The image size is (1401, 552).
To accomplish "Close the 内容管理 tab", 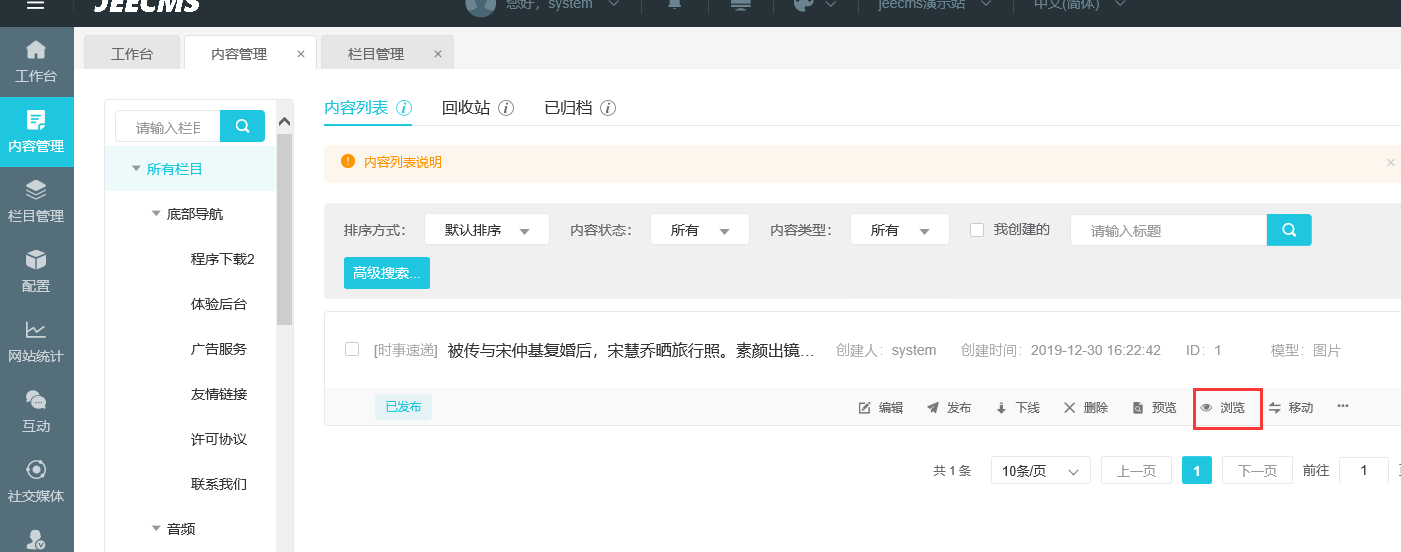I will click(x=301, y=54).
